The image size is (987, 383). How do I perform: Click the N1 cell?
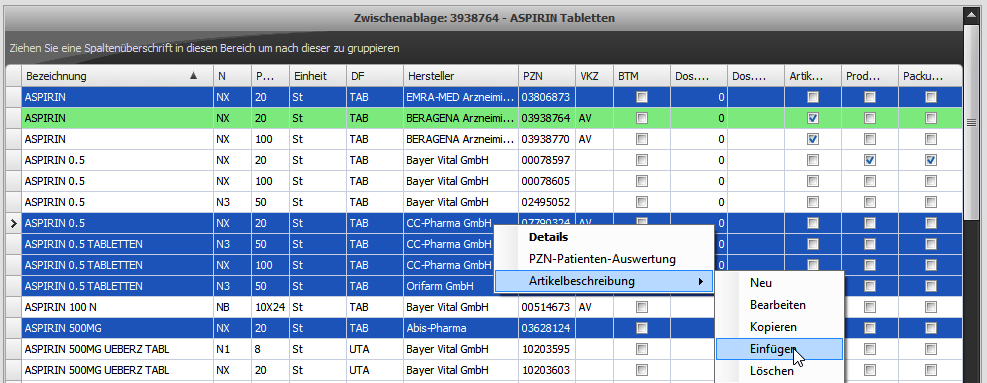(x=232, y=348)
